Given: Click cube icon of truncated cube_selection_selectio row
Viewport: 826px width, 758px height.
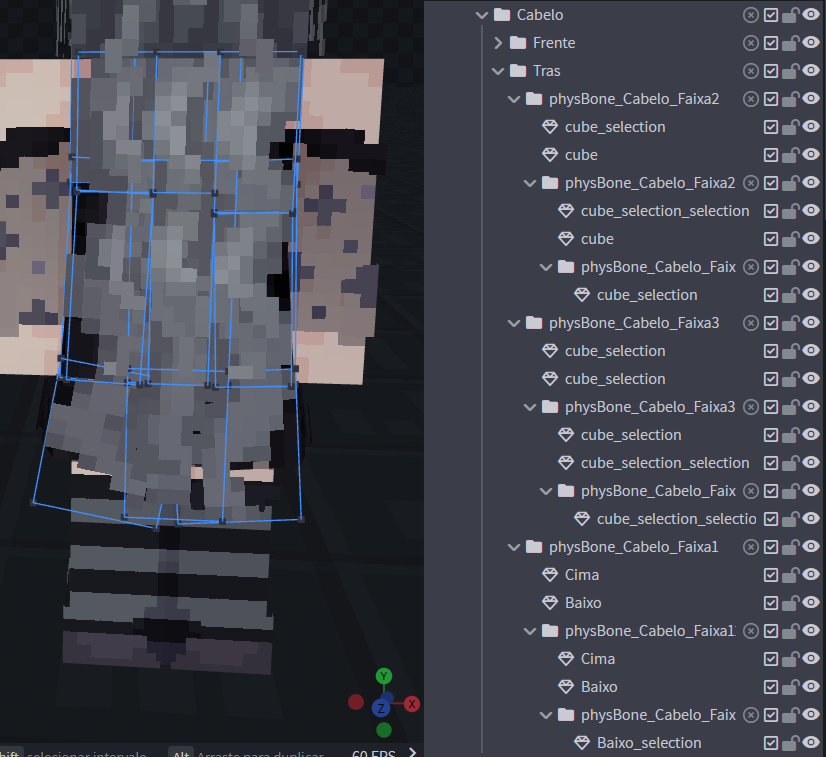Looking at the screenshot, I should tap(582, 519).
